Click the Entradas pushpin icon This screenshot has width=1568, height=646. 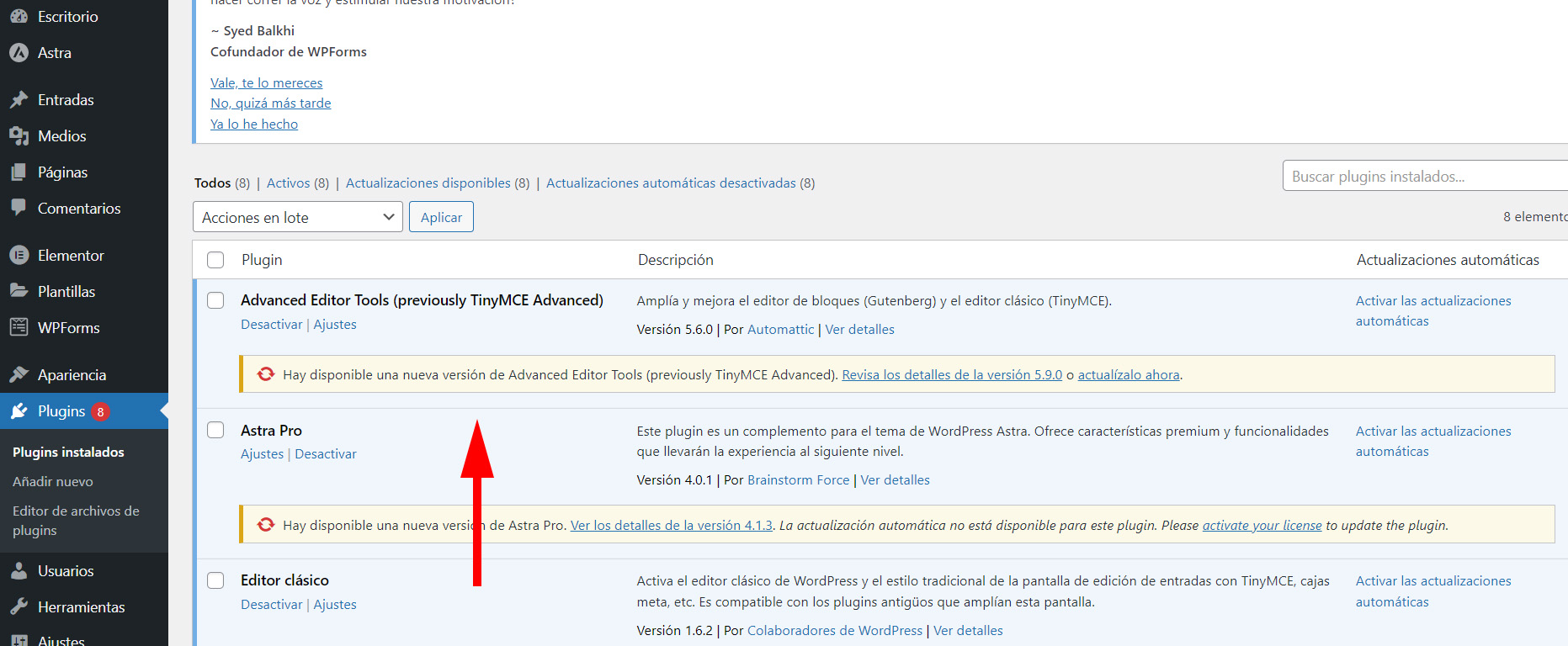click(19, 99)
